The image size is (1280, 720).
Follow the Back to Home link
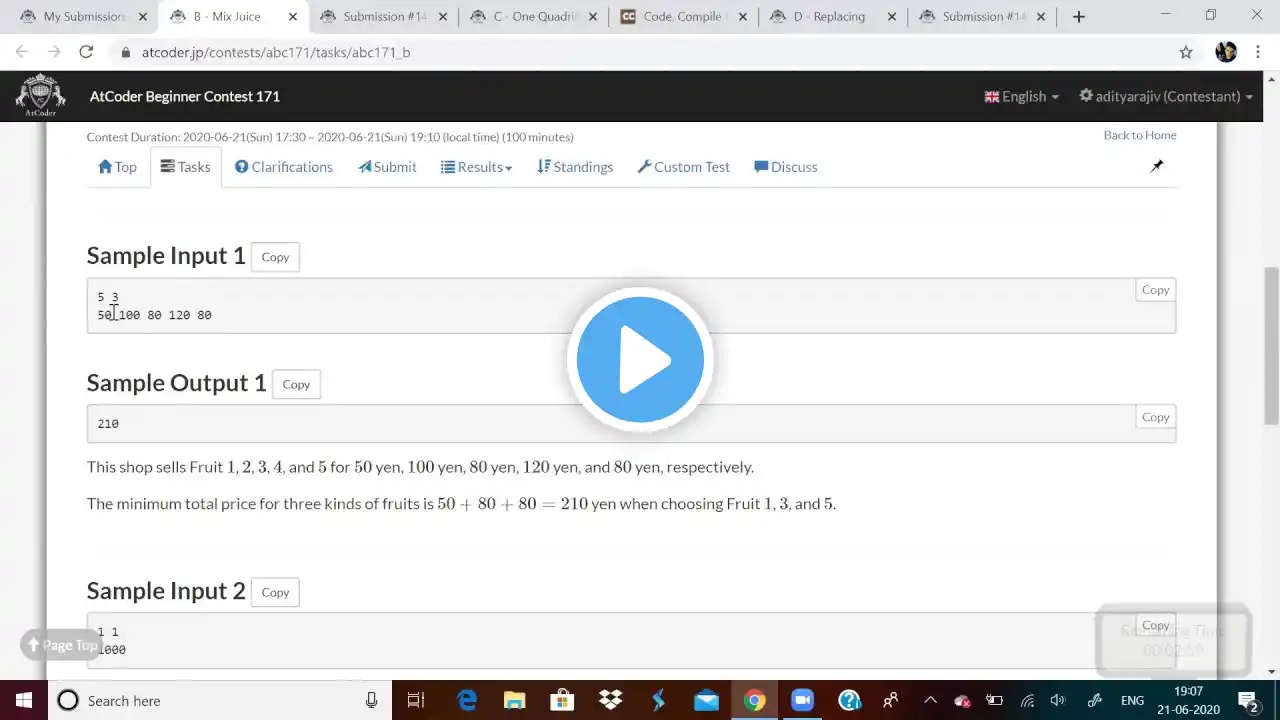(x=1140, y=135)
